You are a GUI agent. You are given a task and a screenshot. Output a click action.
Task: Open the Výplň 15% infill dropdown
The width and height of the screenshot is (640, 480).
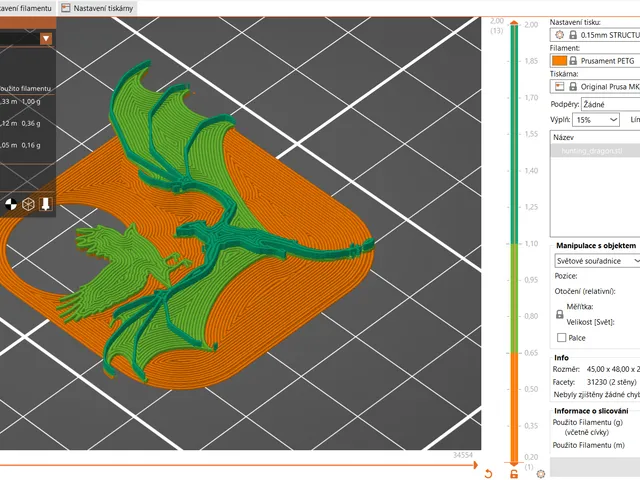tap(596, 120)
